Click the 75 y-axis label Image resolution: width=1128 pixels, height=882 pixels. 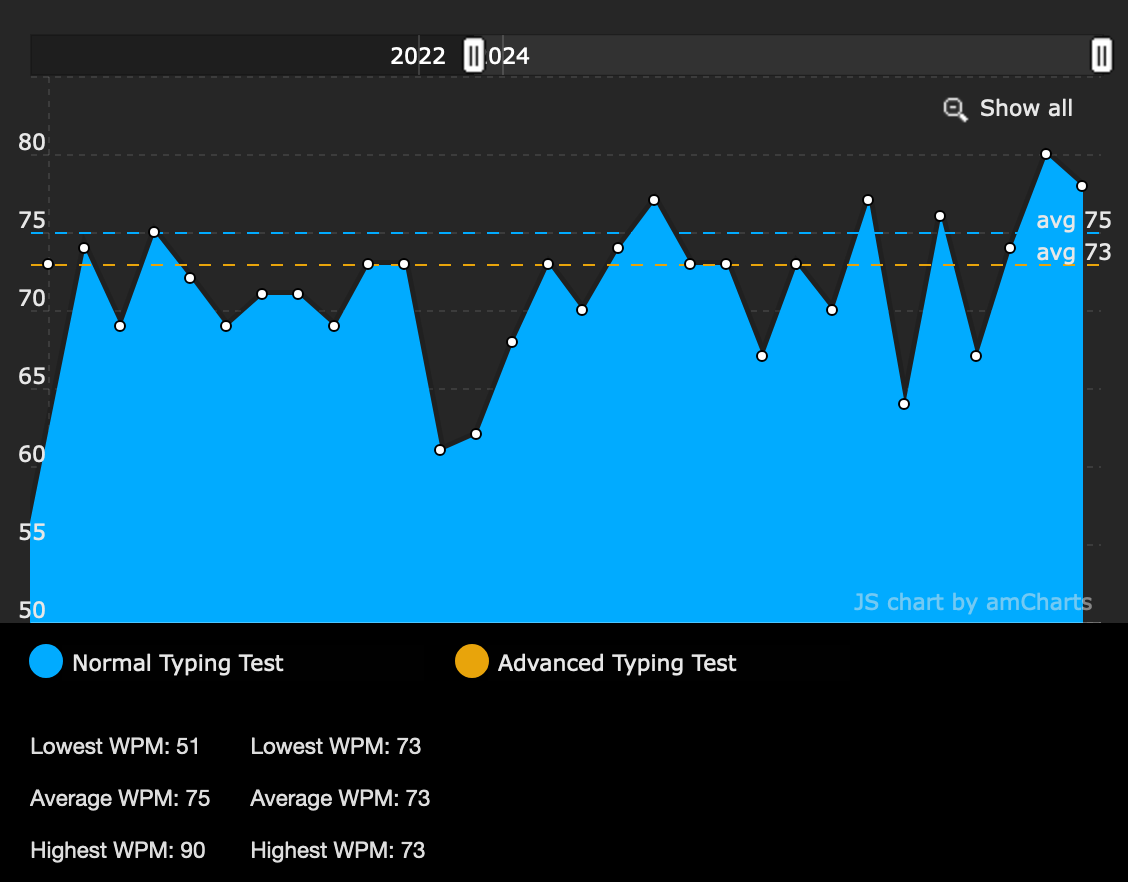tap(32, 220)
